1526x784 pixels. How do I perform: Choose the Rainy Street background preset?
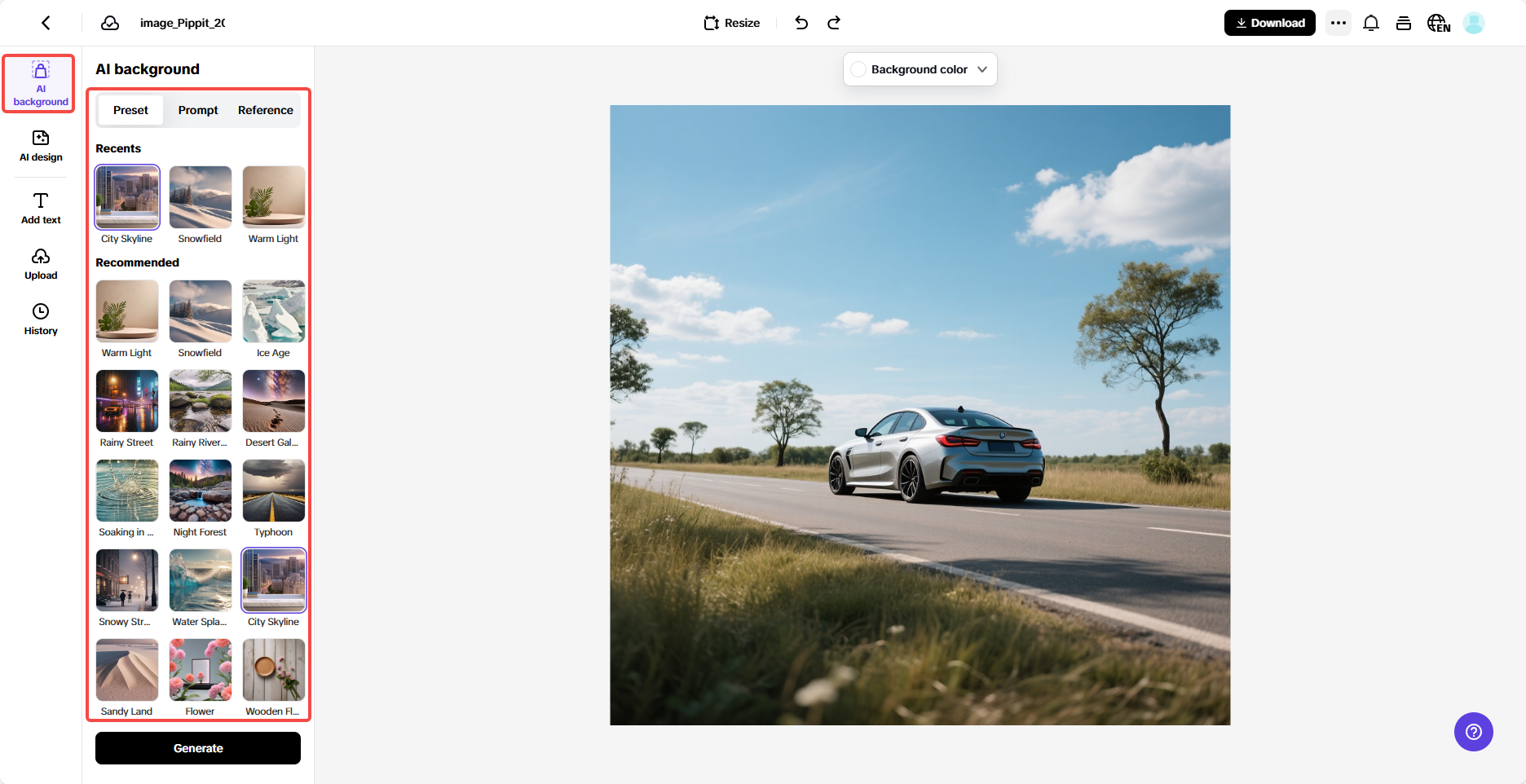tap(127, 401)
